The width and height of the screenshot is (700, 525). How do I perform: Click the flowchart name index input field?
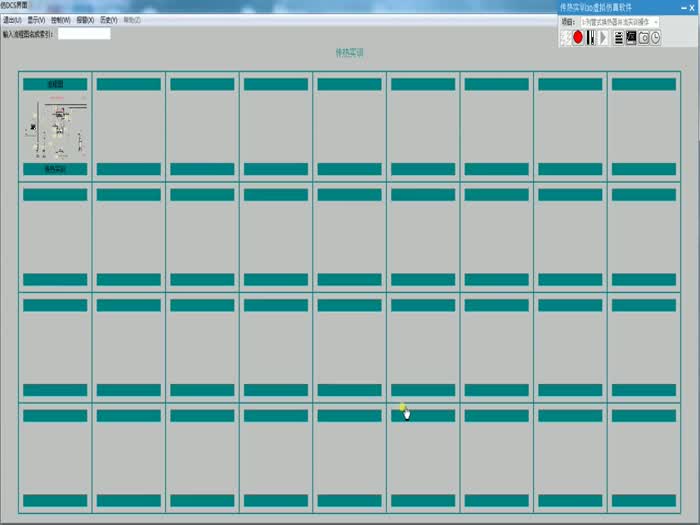(84, 33)
